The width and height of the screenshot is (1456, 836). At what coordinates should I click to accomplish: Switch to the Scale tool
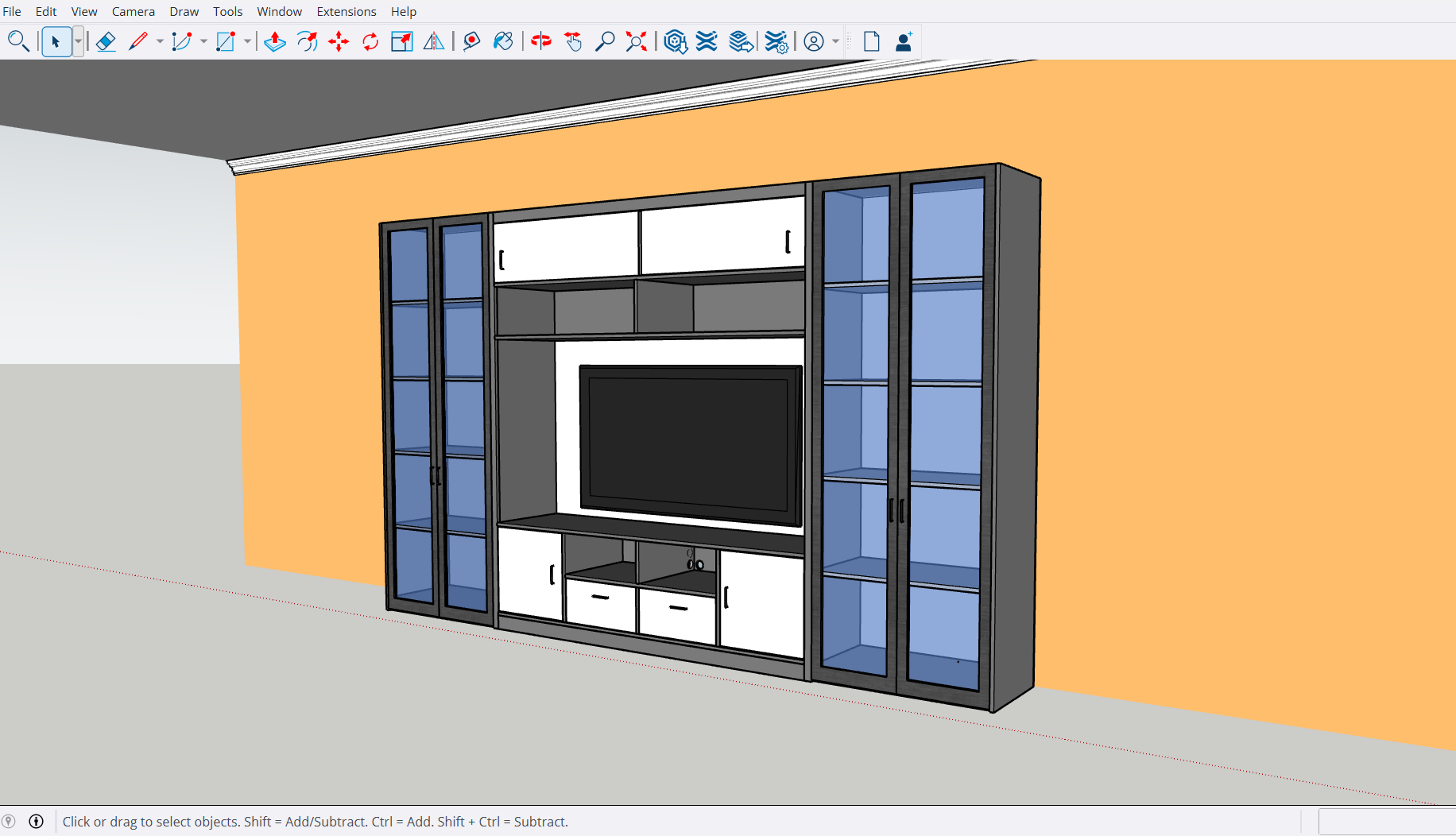401,41
